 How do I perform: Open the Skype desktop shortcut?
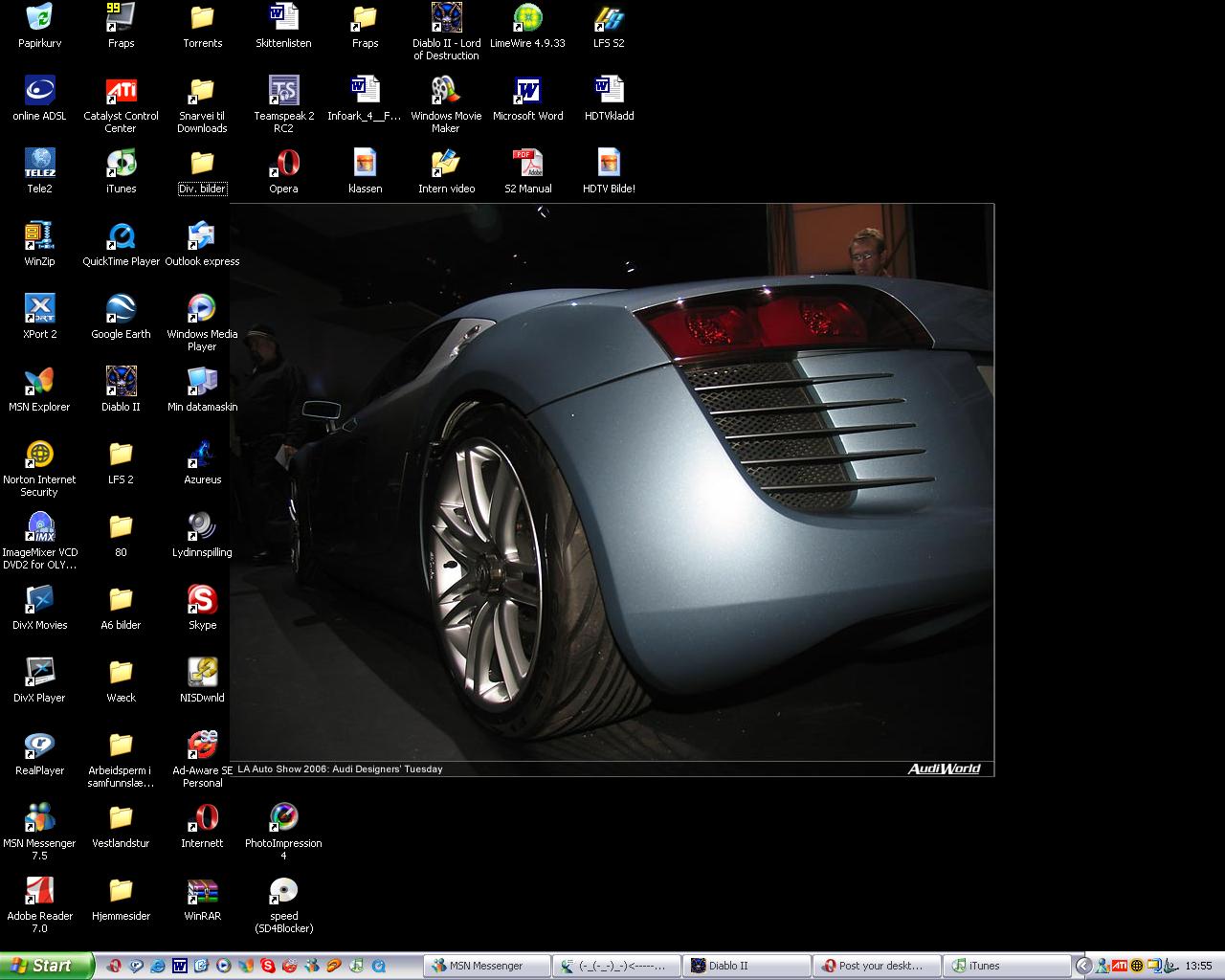202,600
